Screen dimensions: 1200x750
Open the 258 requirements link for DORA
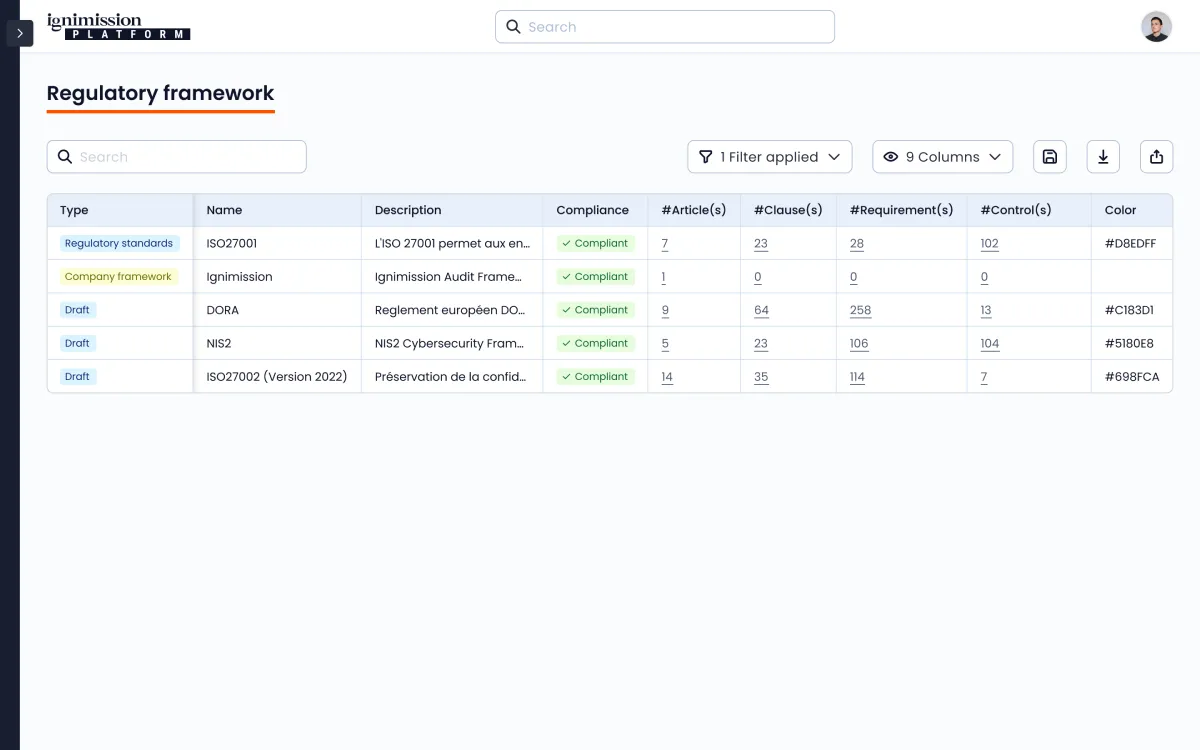click(860, 310)
